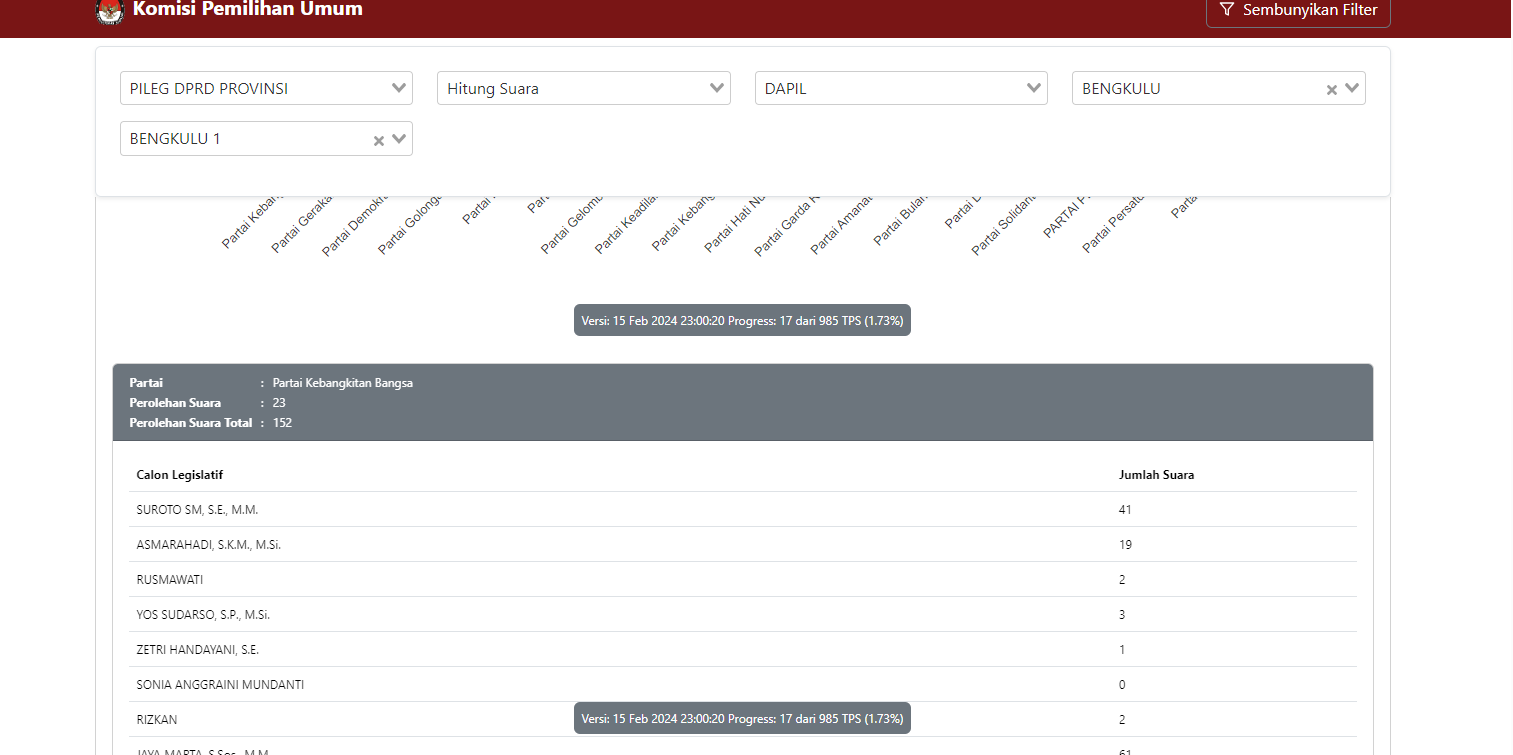Viewport: 1513px width, 755px height.
Task: Select row SUROTO SM, S.E., M.M.
Action: (x=742, y=510)
